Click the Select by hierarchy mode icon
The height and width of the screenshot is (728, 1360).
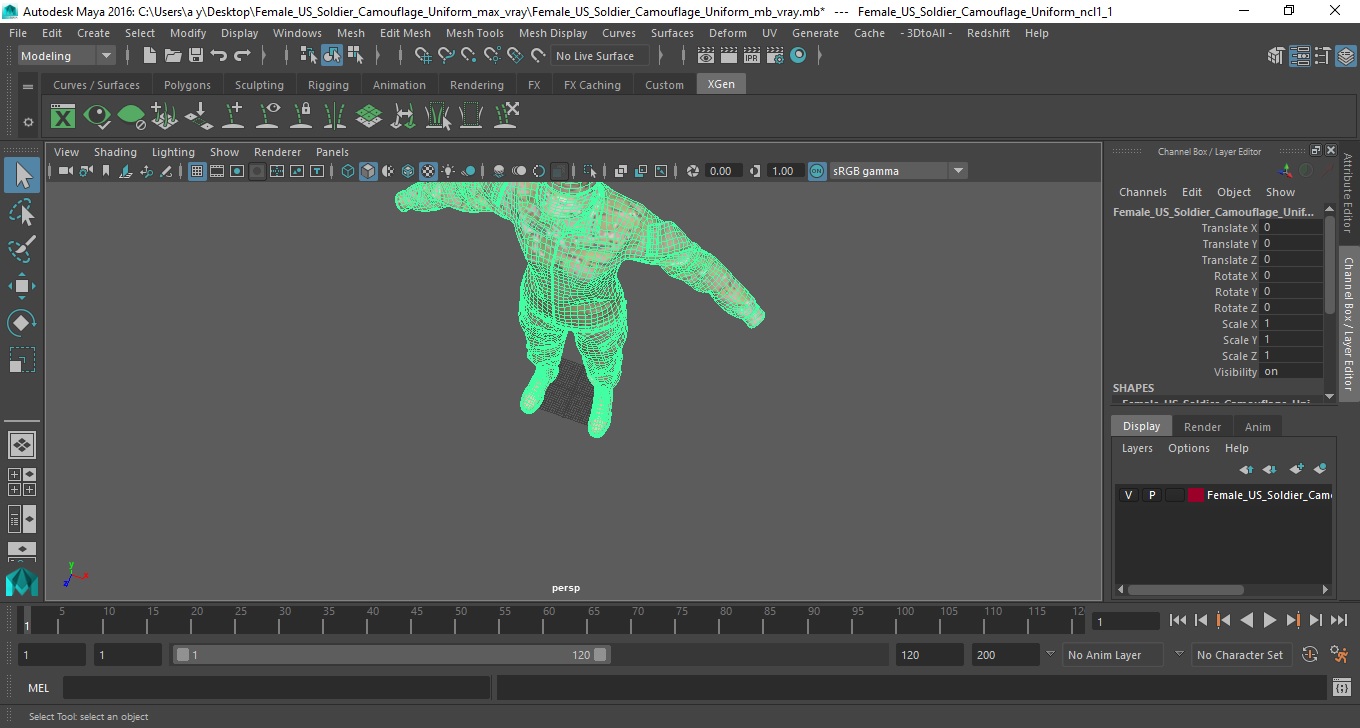309,56
